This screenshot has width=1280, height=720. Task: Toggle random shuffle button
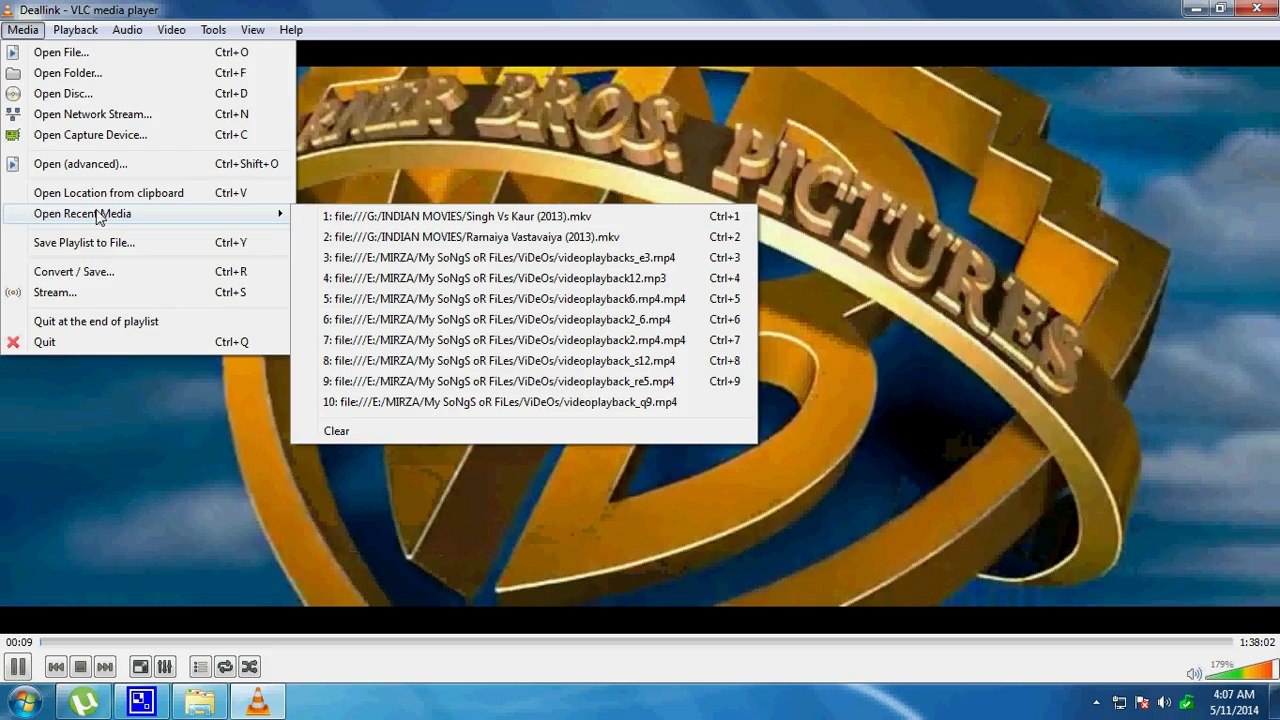249,667
